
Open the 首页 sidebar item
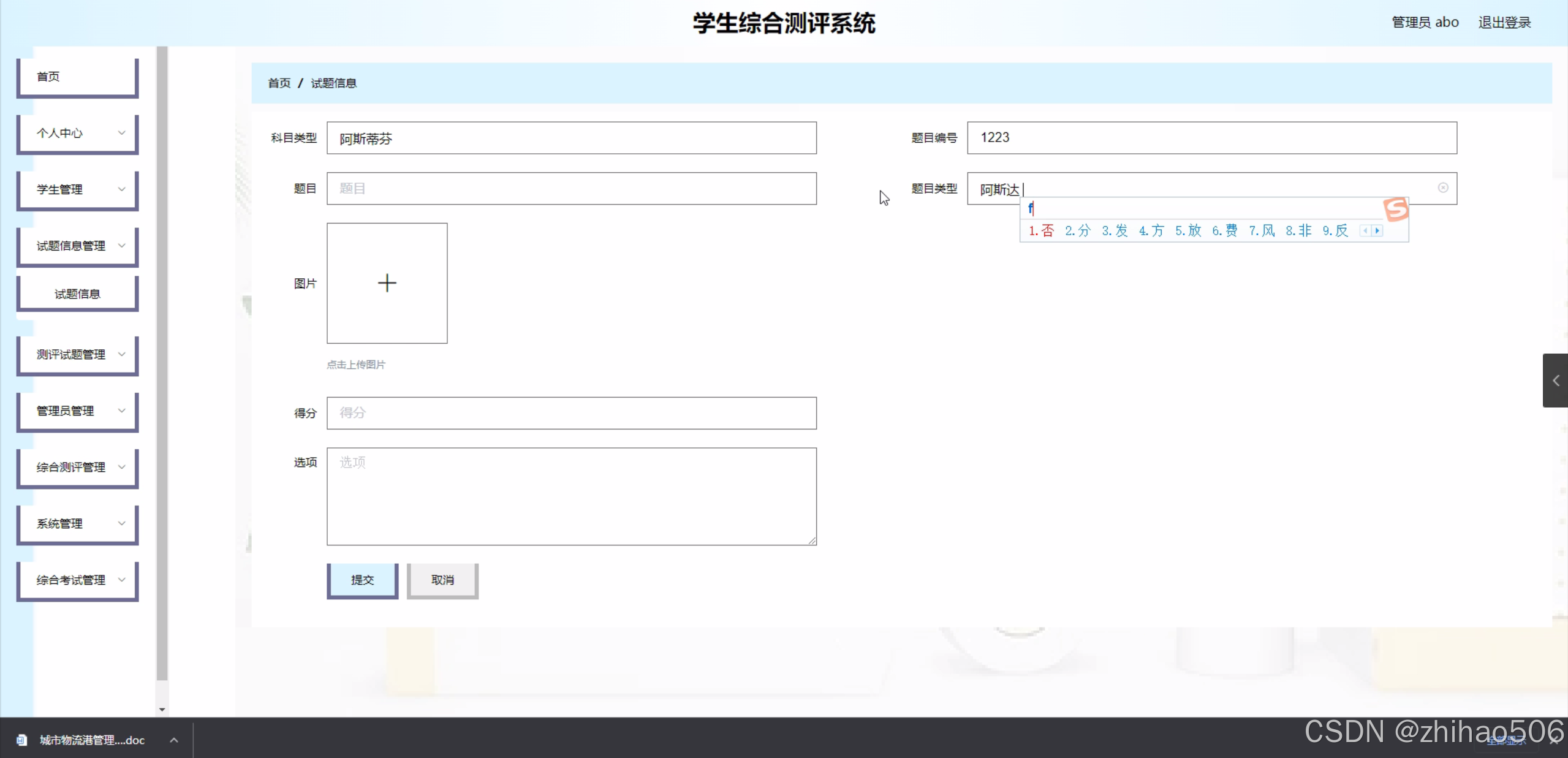click(77, 77)
